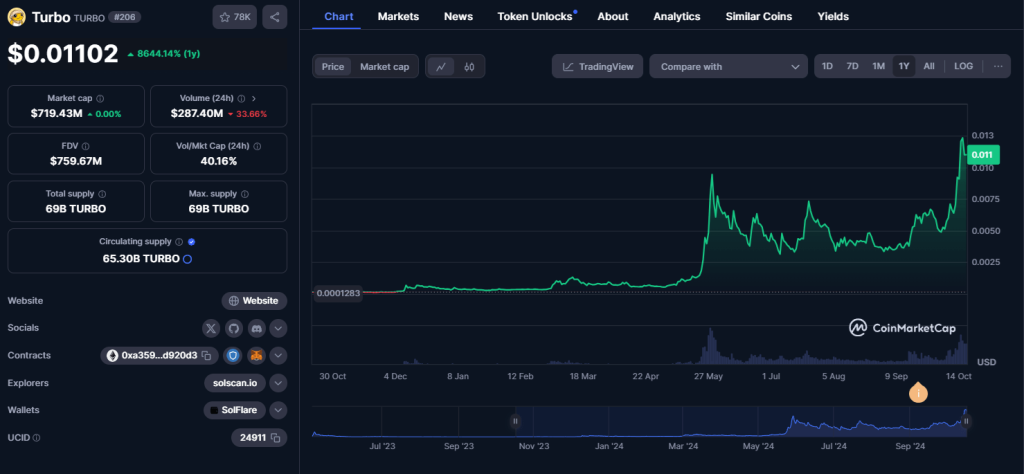Viewport: 1024px width, 474px height.
Task: Open the Token Unlocks tab
Action: tap(535, 16)
